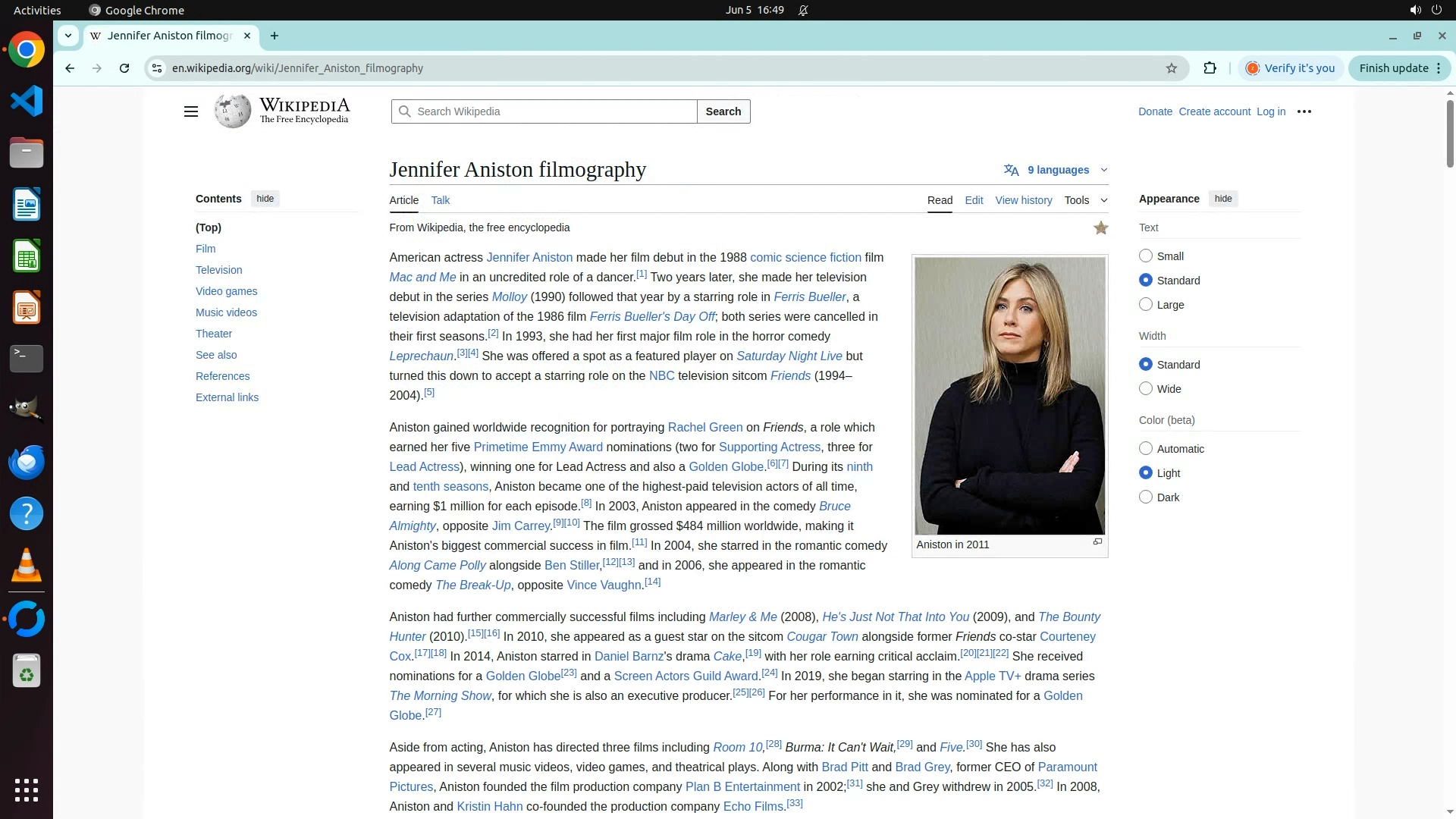Open the View history tab

[x=1023, y=200]
